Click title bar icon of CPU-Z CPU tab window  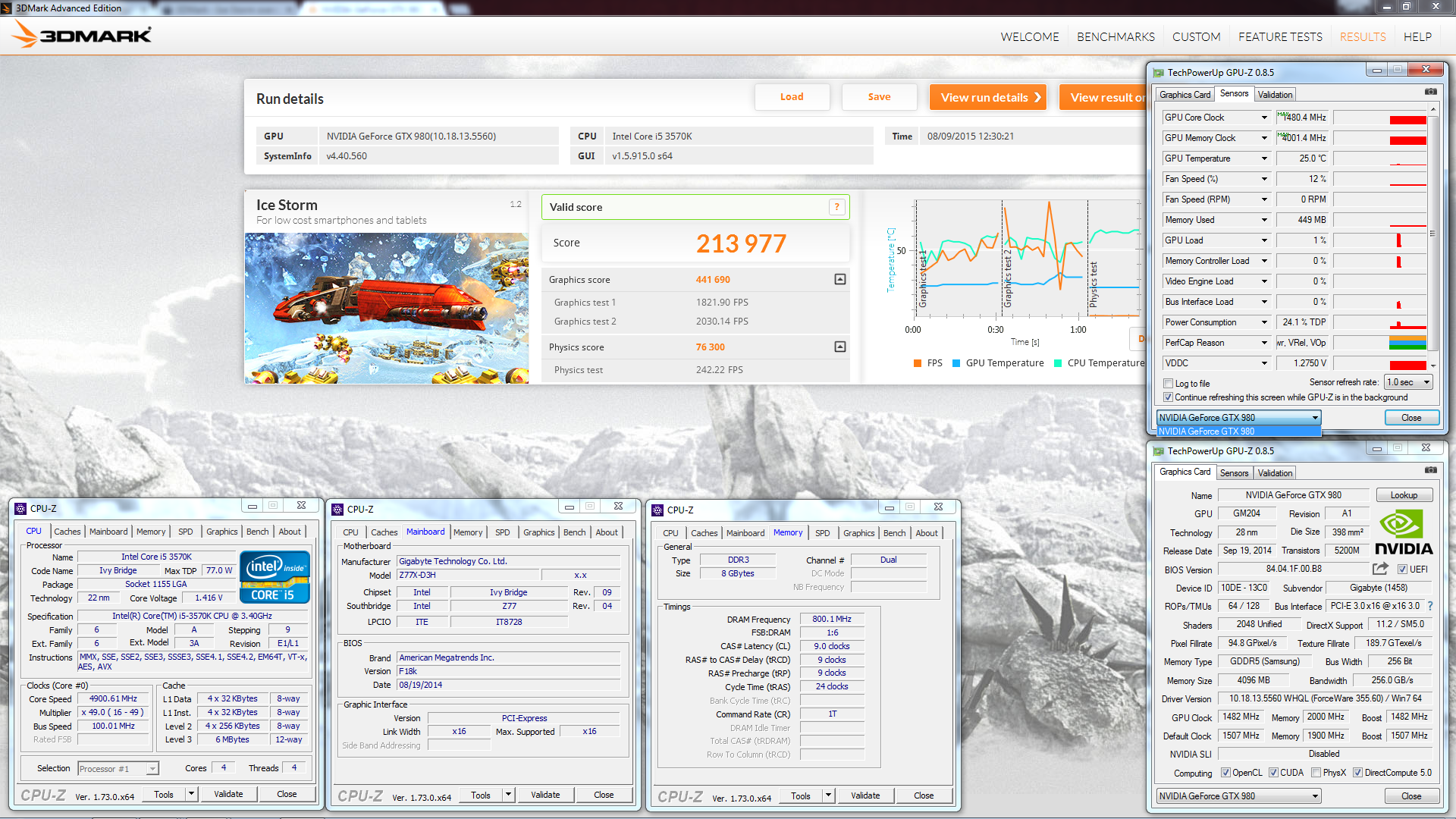(20, 508)
